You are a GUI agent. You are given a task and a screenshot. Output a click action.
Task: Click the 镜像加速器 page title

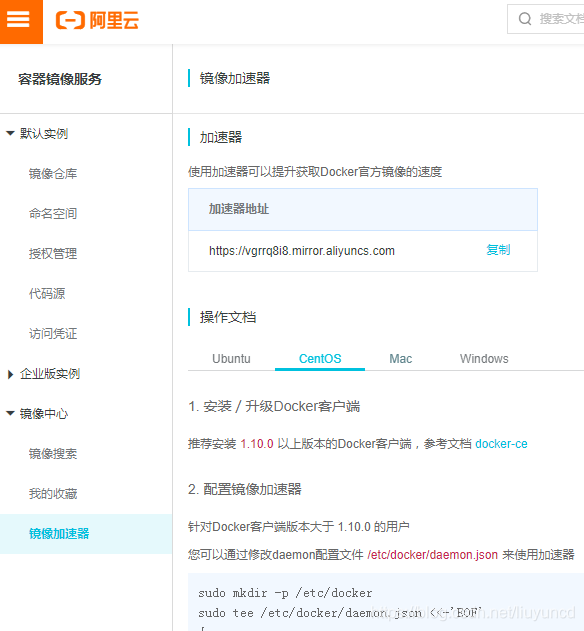235,78
